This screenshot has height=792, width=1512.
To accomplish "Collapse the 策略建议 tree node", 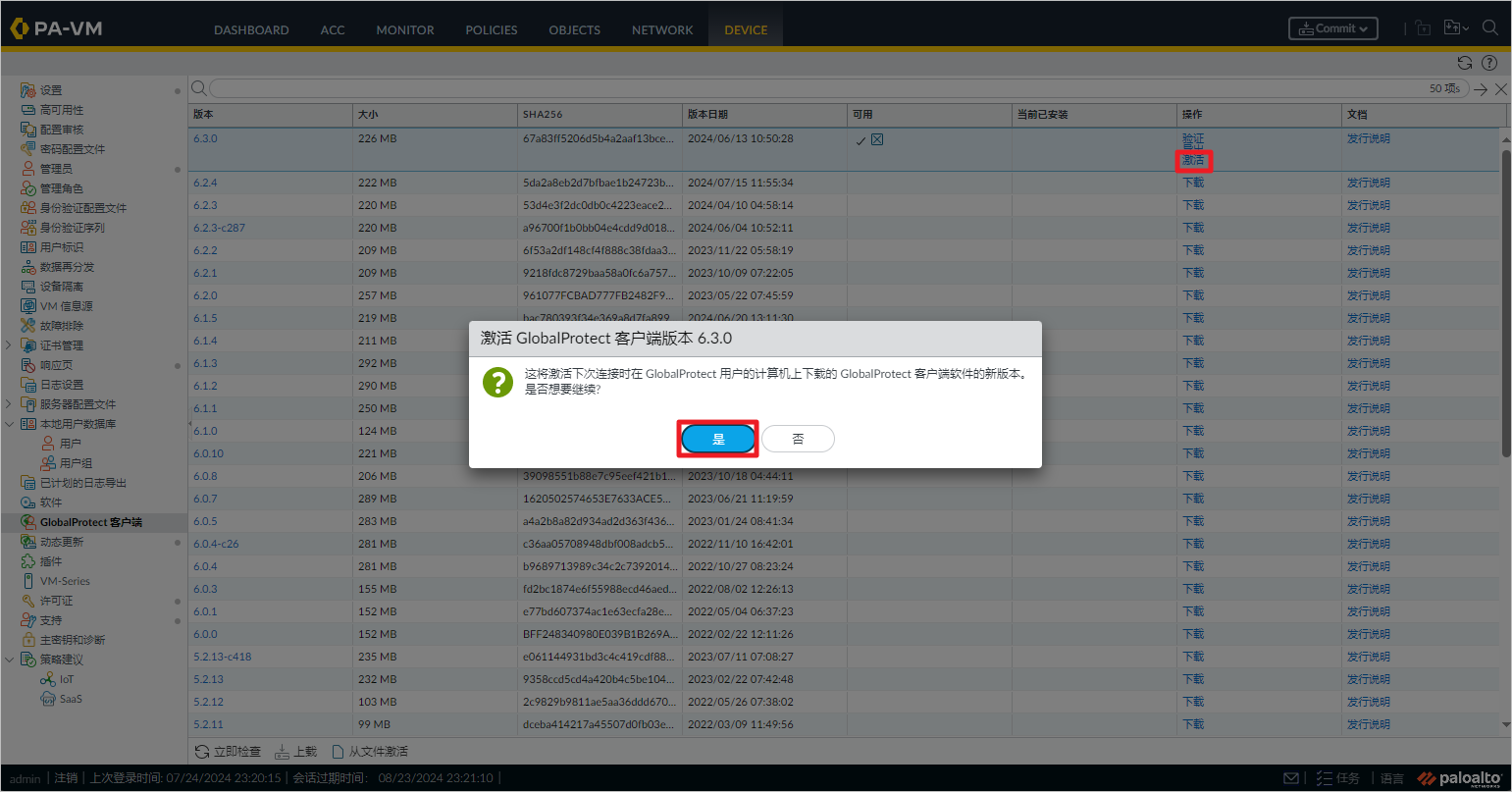I will [10, 660].
